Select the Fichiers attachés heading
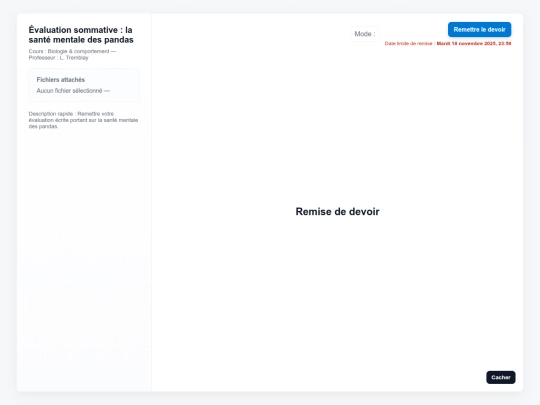This screenshot has width=540, height=405. [61, 80]
